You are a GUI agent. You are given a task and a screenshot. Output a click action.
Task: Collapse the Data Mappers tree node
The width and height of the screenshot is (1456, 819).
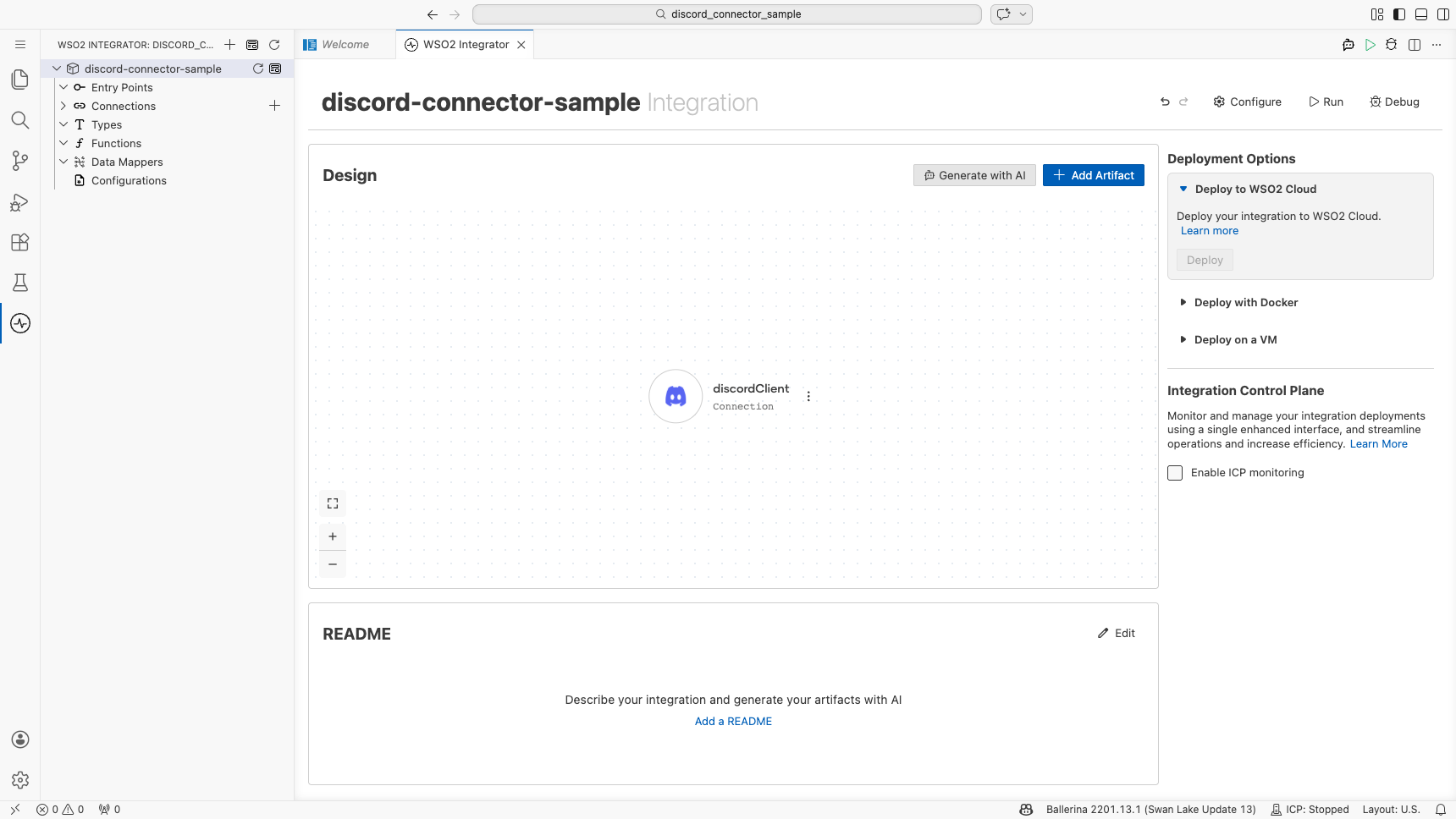tap(63, 162)
